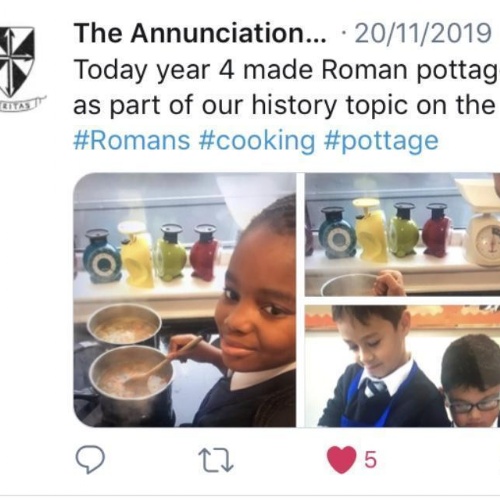
Task: Open the #cooking hashtag
Action: 257,141
